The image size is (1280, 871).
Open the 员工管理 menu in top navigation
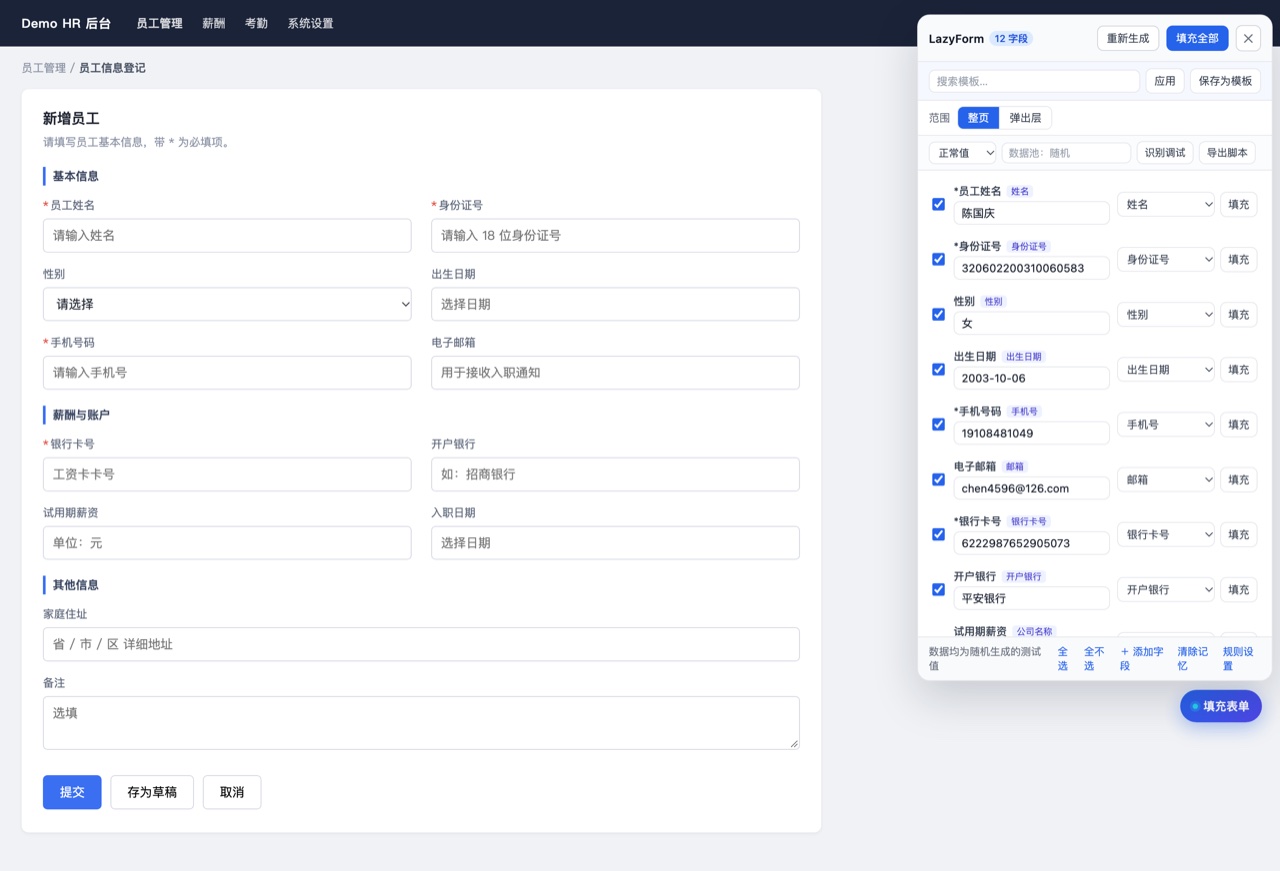(159, 23)
